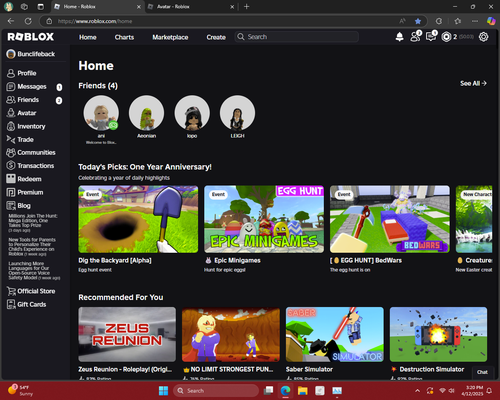500x400 pixels.
Task: Open Windows Start button
Action: point(163,390)
